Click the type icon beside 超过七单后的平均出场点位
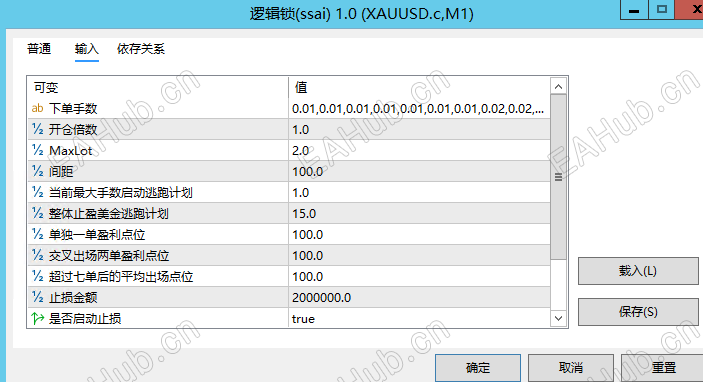The width and height of the screenshot is (703, 382). (38, 277)
